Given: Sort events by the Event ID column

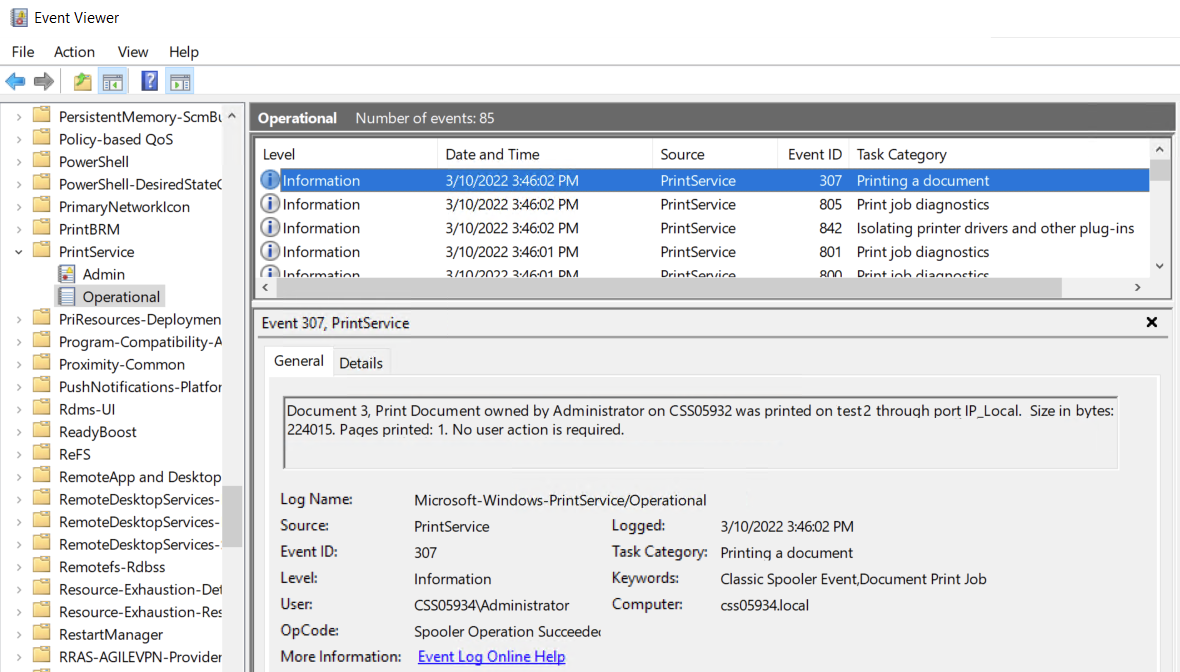Looking at the screenshot, I should coord(814,154).
